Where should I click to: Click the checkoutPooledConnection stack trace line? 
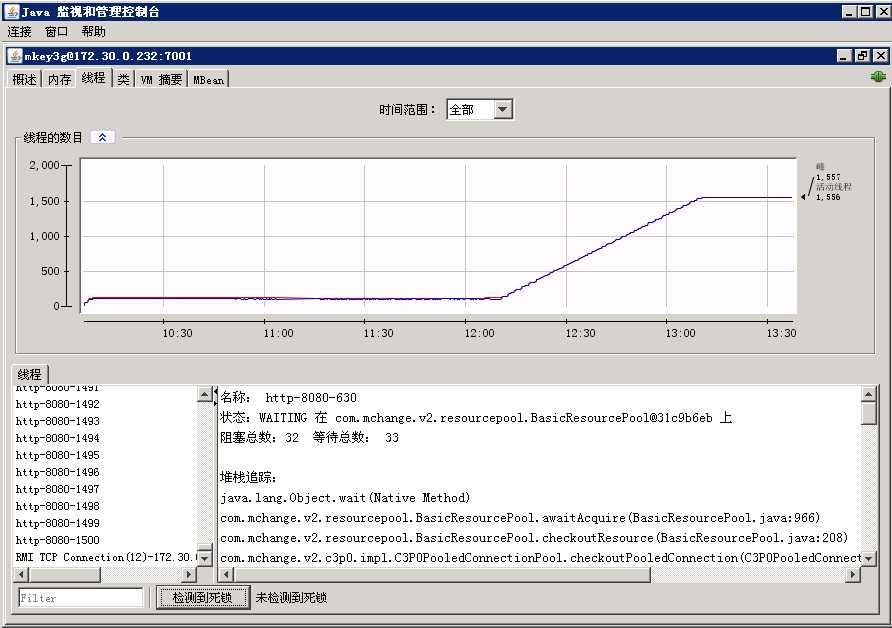pyautogui.click(x=540, y=557)
